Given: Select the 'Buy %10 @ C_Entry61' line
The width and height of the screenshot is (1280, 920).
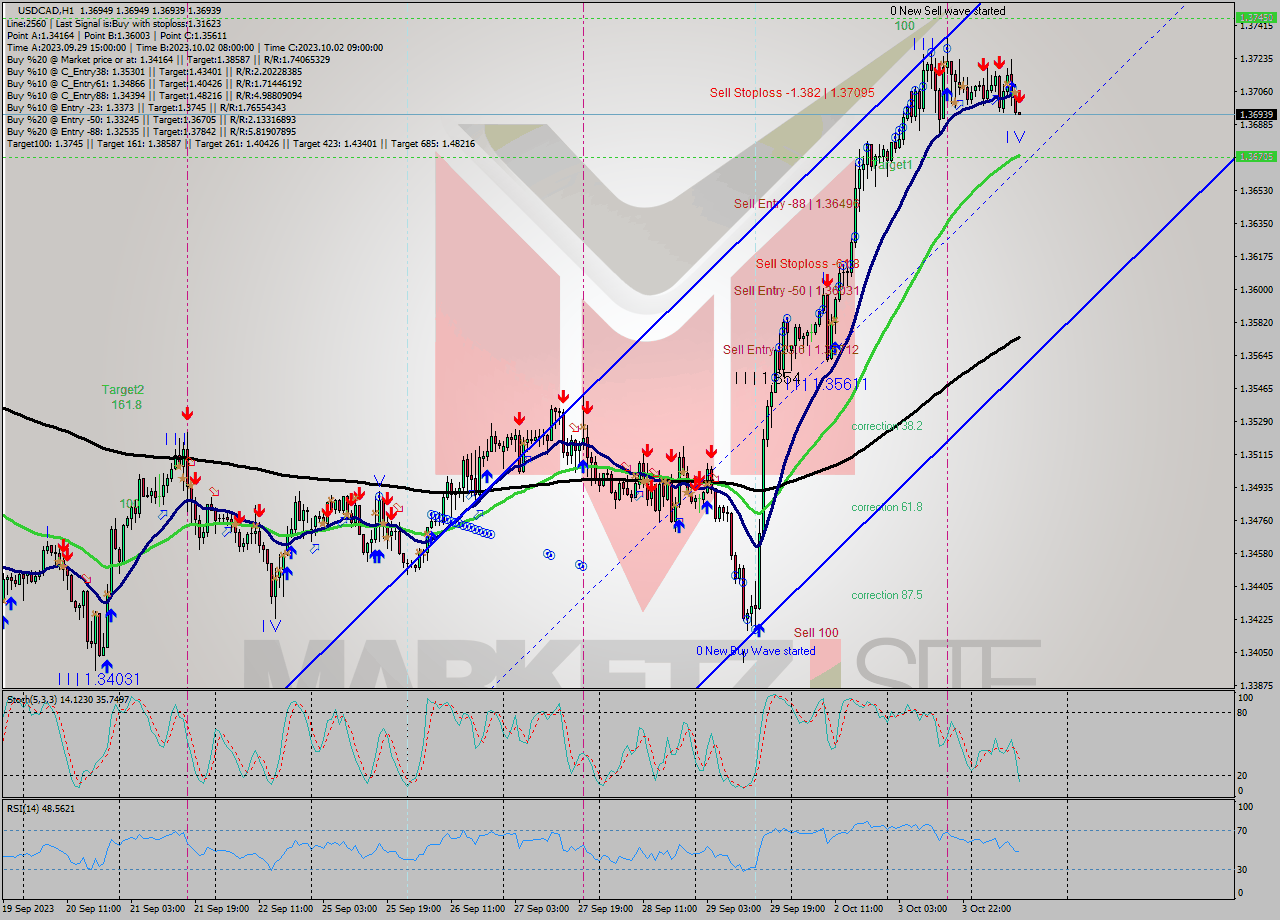Looking at the screenshot, I should click(x=154, y=83).
